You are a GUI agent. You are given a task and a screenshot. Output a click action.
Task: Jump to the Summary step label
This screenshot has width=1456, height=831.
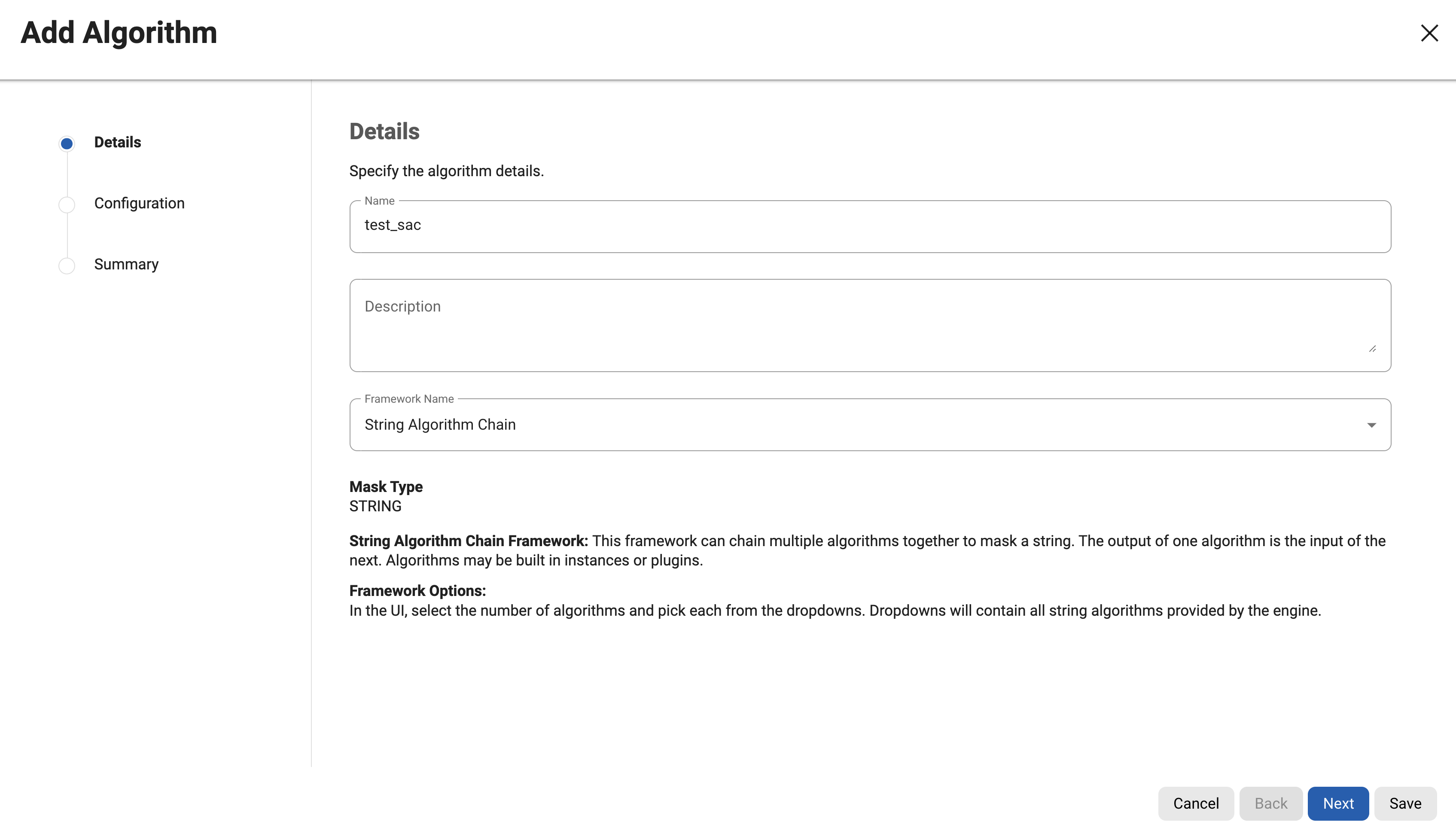(126, 265)
